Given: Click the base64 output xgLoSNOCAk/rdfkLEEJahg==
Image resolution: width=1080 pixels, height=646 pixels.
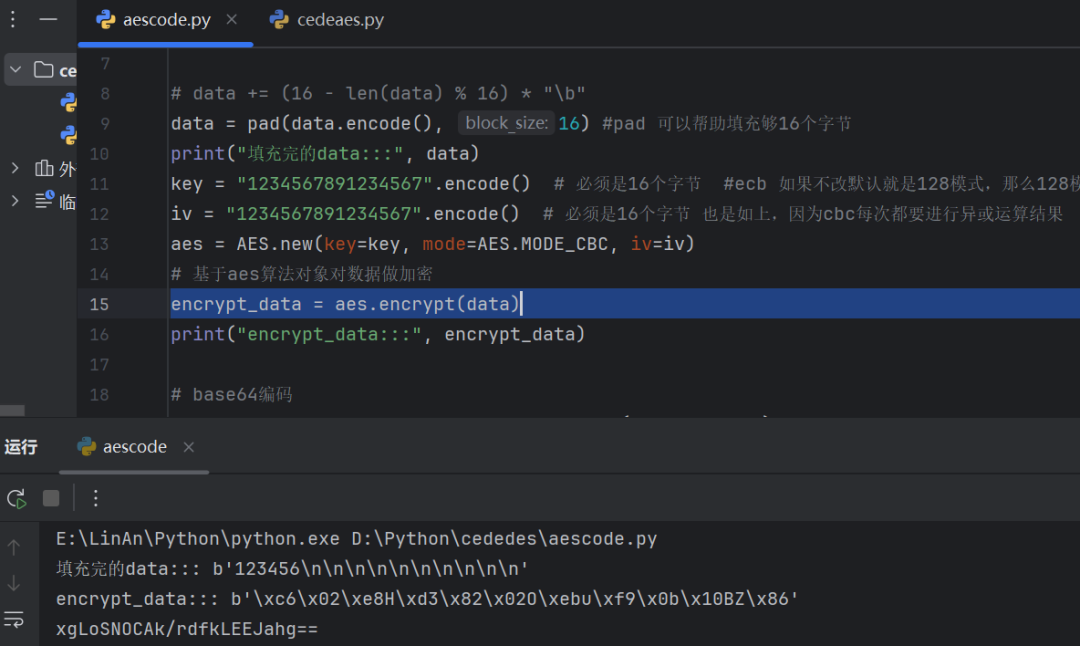Looking at the screenshot, I should [187, 629].
